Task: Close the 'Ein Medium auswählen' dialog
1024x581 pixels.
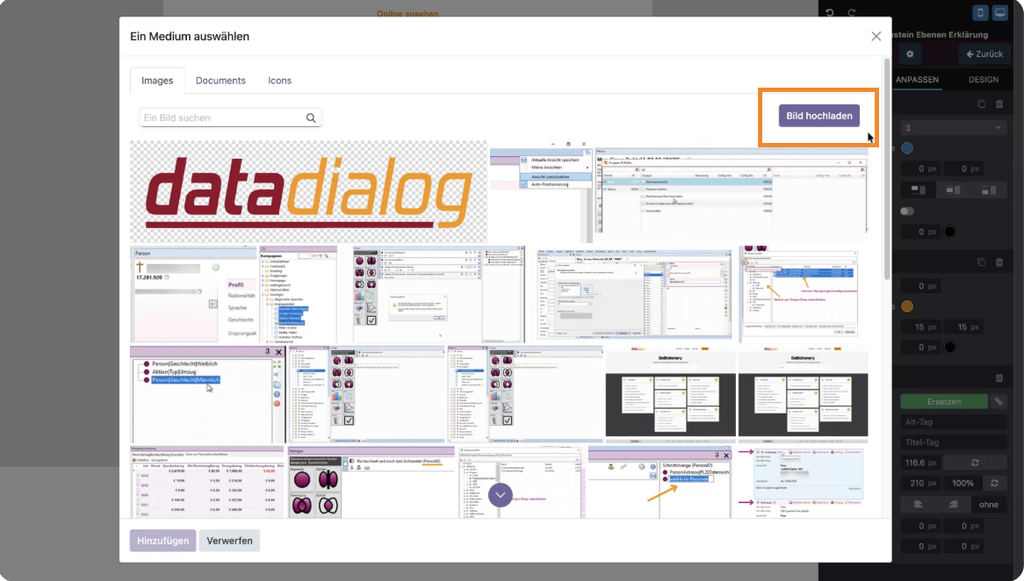Action: coord(876,37)
